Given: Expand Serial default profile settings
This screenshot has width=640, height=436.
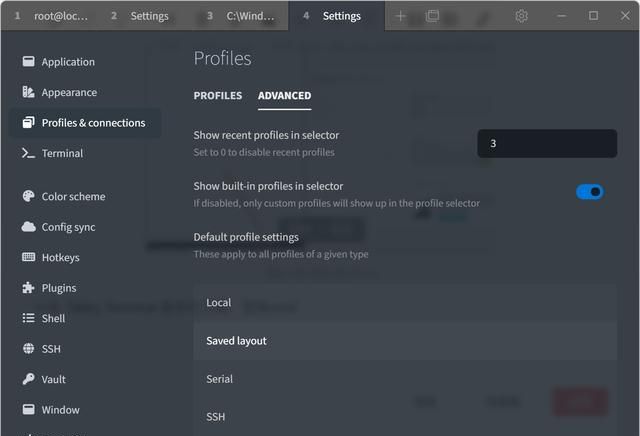Looking at the screenshot, I should 405,379.
